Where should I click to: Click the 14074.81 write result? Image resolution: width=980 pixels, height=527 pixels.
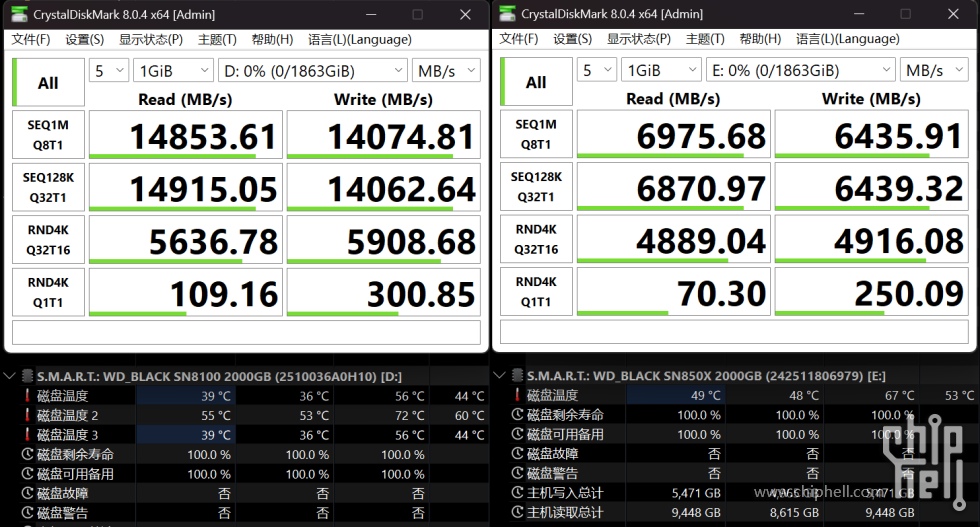pyautogui.click(x=384, y=135)
